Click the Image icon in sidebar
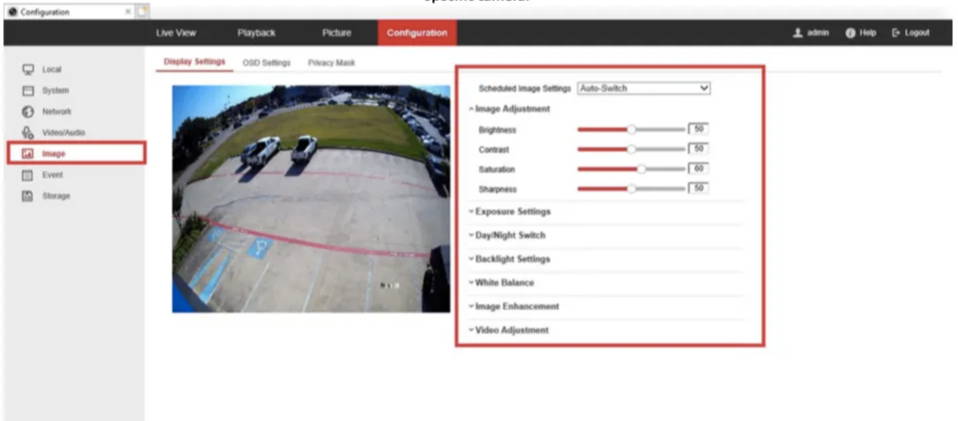The width and height of the screenshot is (958, 421). point(27,154)
